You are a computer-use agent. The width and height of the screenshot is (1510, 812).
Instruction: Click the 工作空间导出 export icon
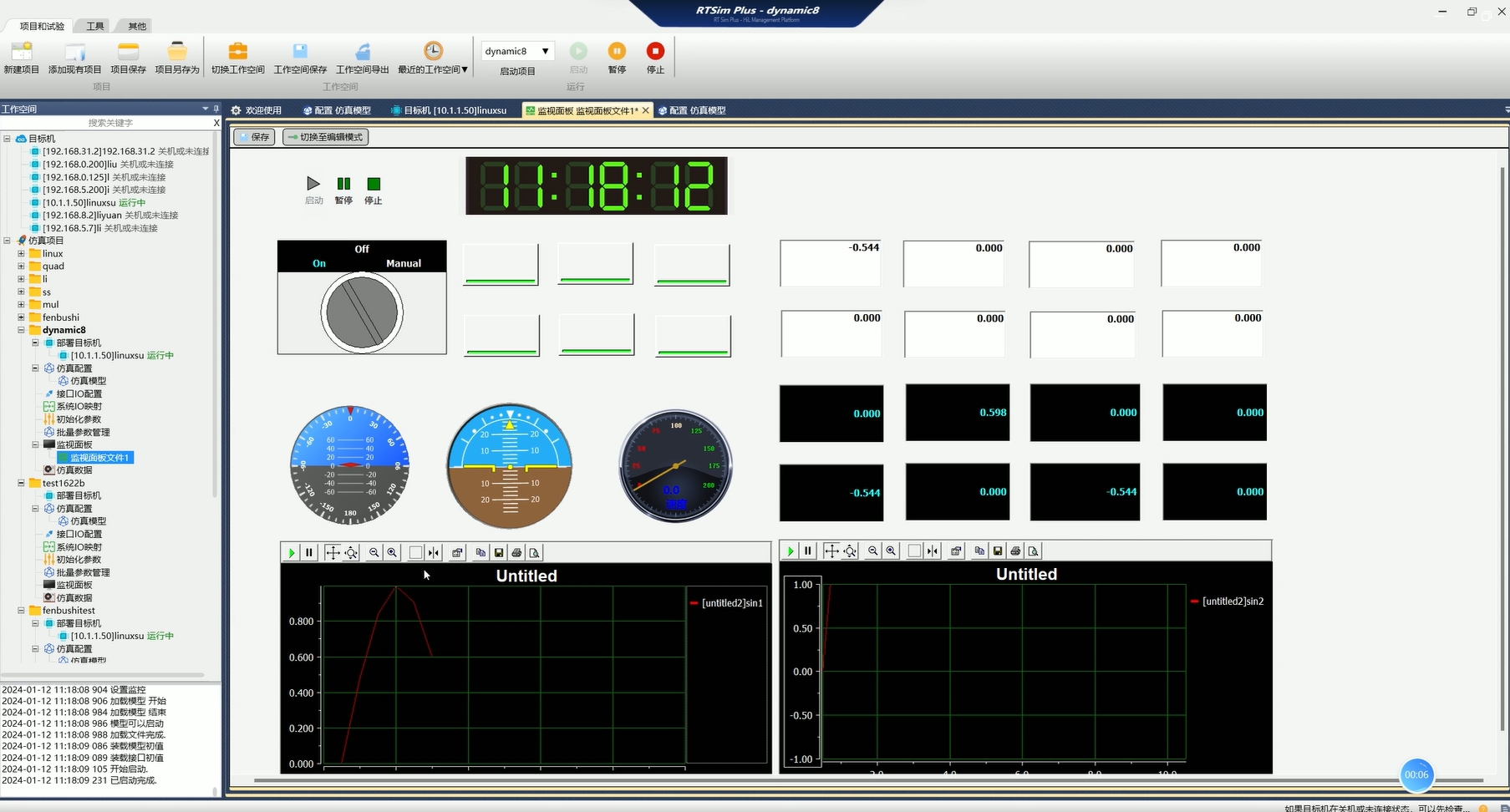coord(362,52)
